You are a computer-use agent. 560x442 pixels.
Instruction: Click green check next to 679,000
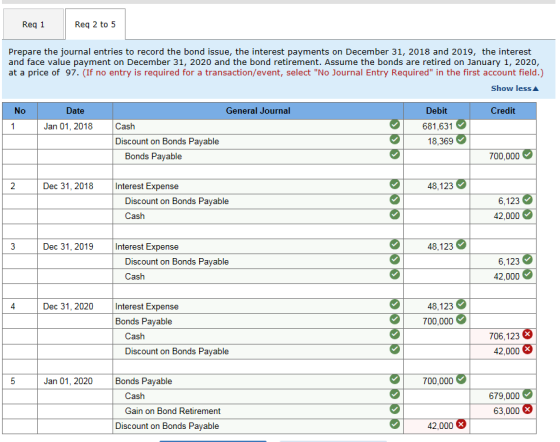(x=528, y=394)
